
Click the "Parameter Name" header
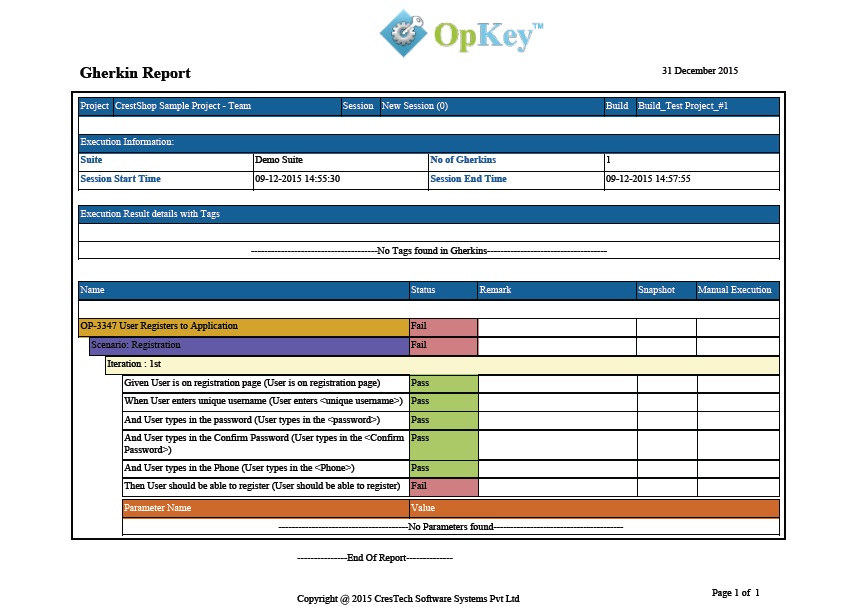point(266,508)
